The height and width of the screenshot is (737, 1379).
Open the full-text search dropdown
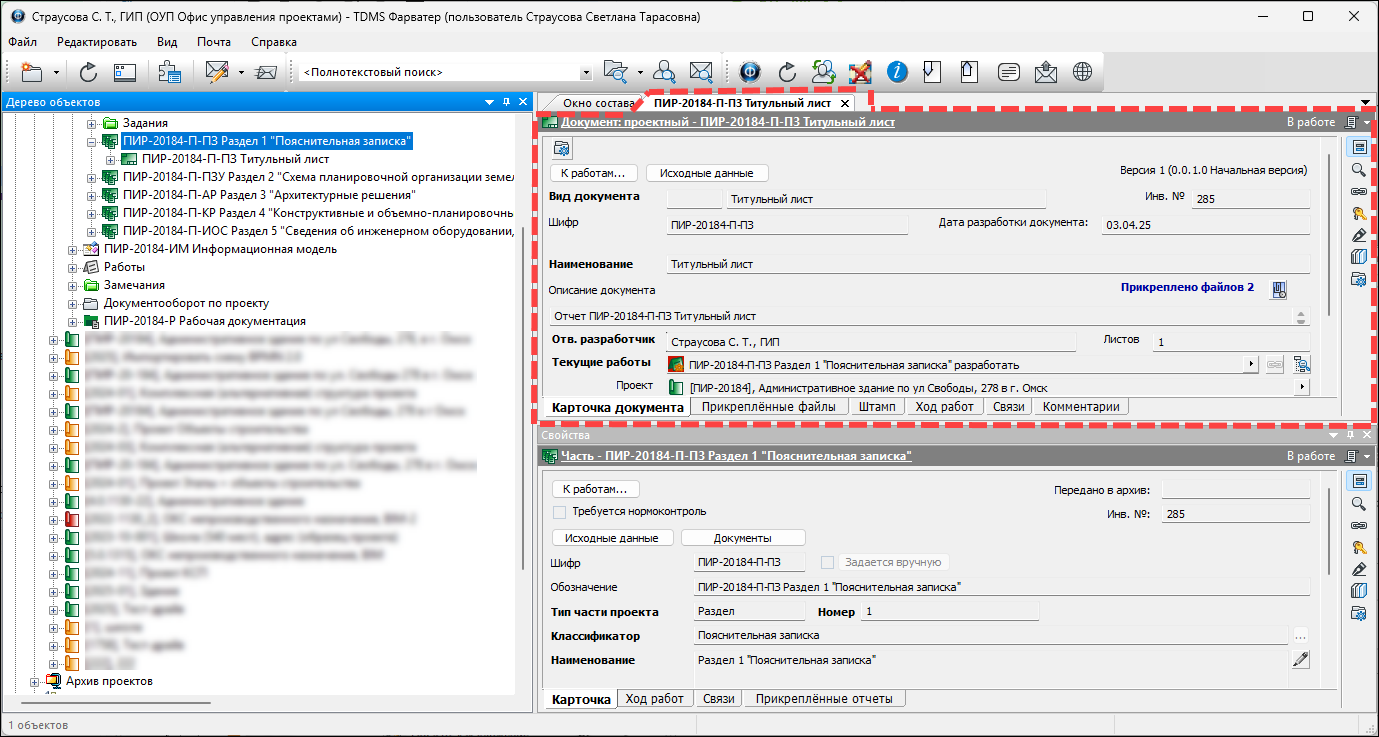pos(586,73)
